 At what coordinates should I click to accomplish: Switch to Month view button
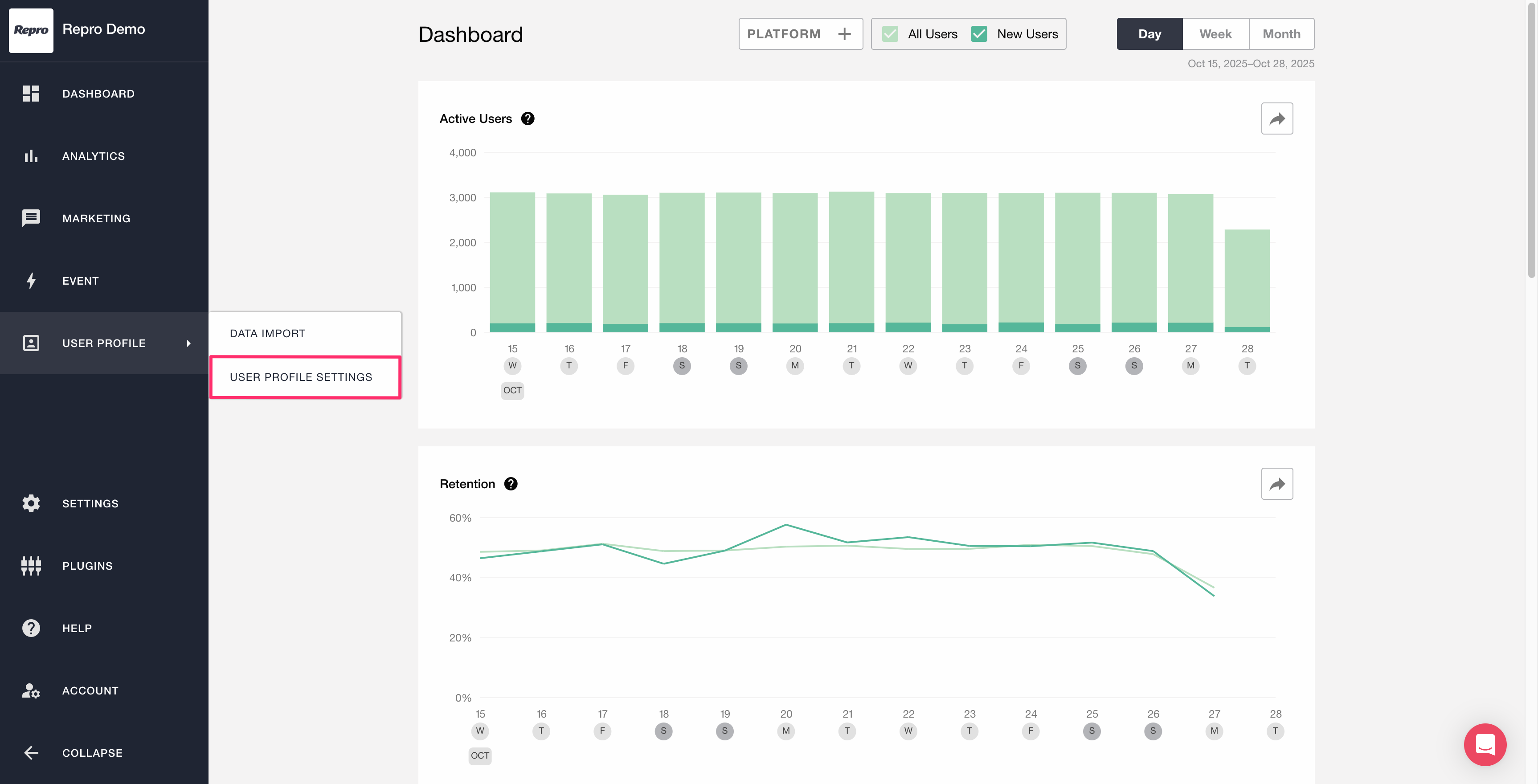pyautogui.click(x=1281, y=34)
